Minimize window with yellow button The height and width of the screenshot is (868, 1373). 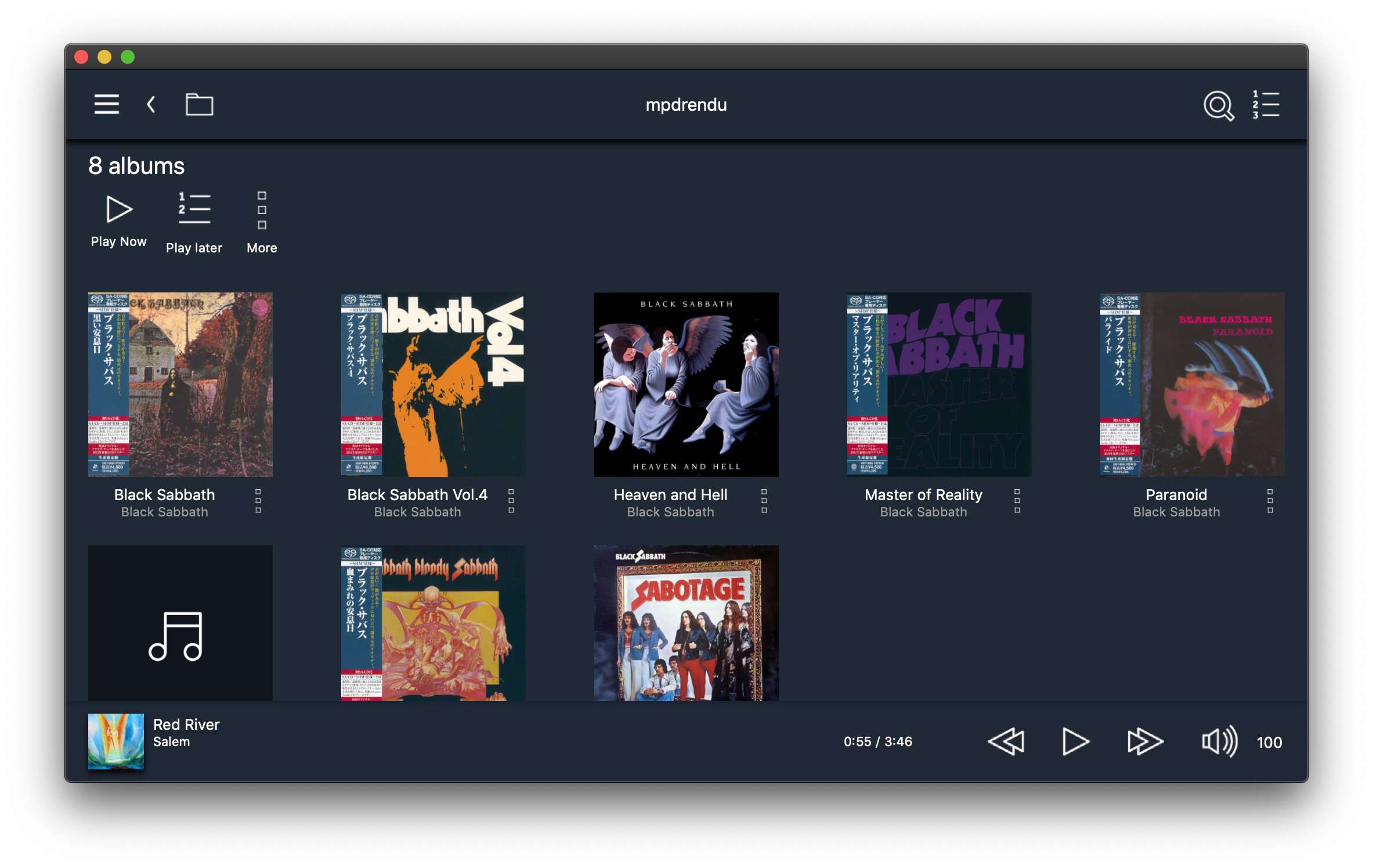point(104,57)
